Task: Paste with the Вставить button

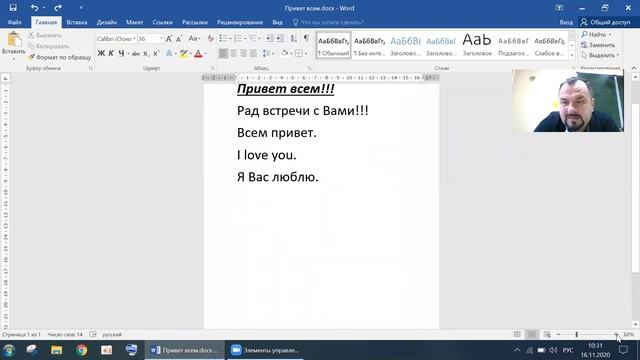Action: [x=13, y=45]
